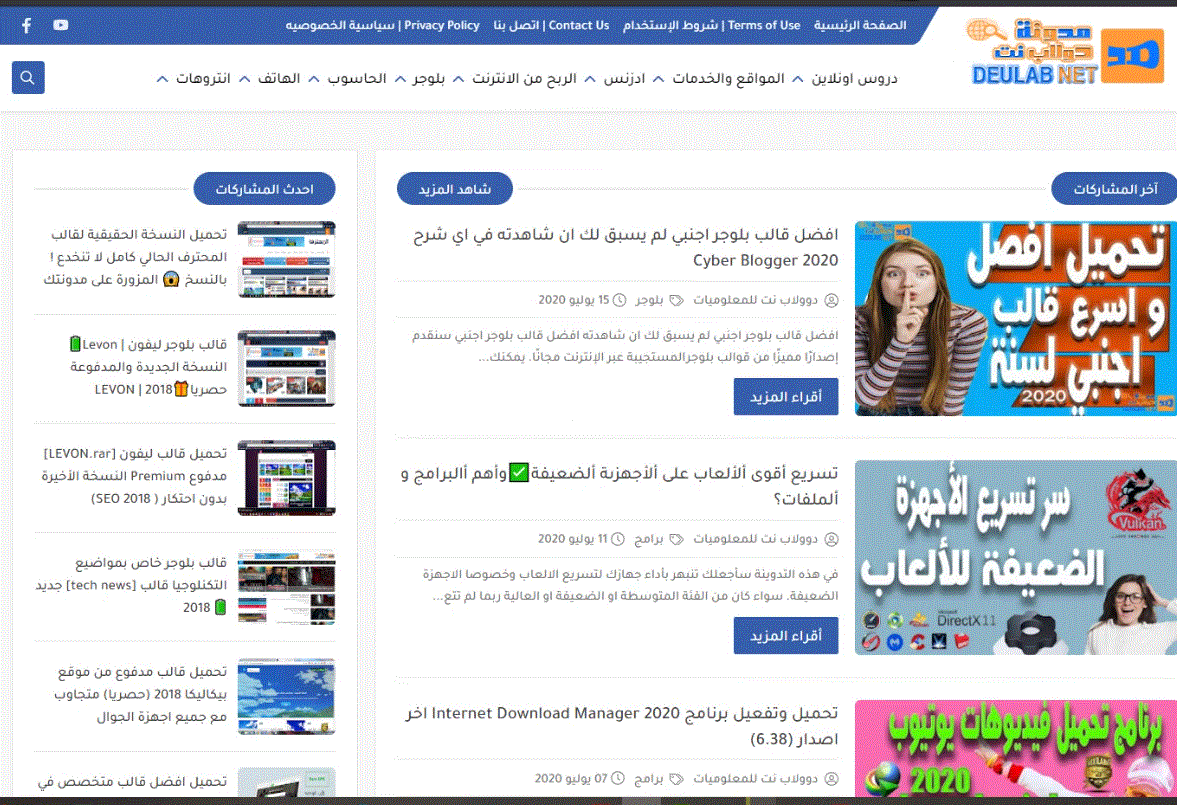Expand the ادزنس menu chevron
The height and width of the screenshot is (805, 1177).
[x=590, y=79]
